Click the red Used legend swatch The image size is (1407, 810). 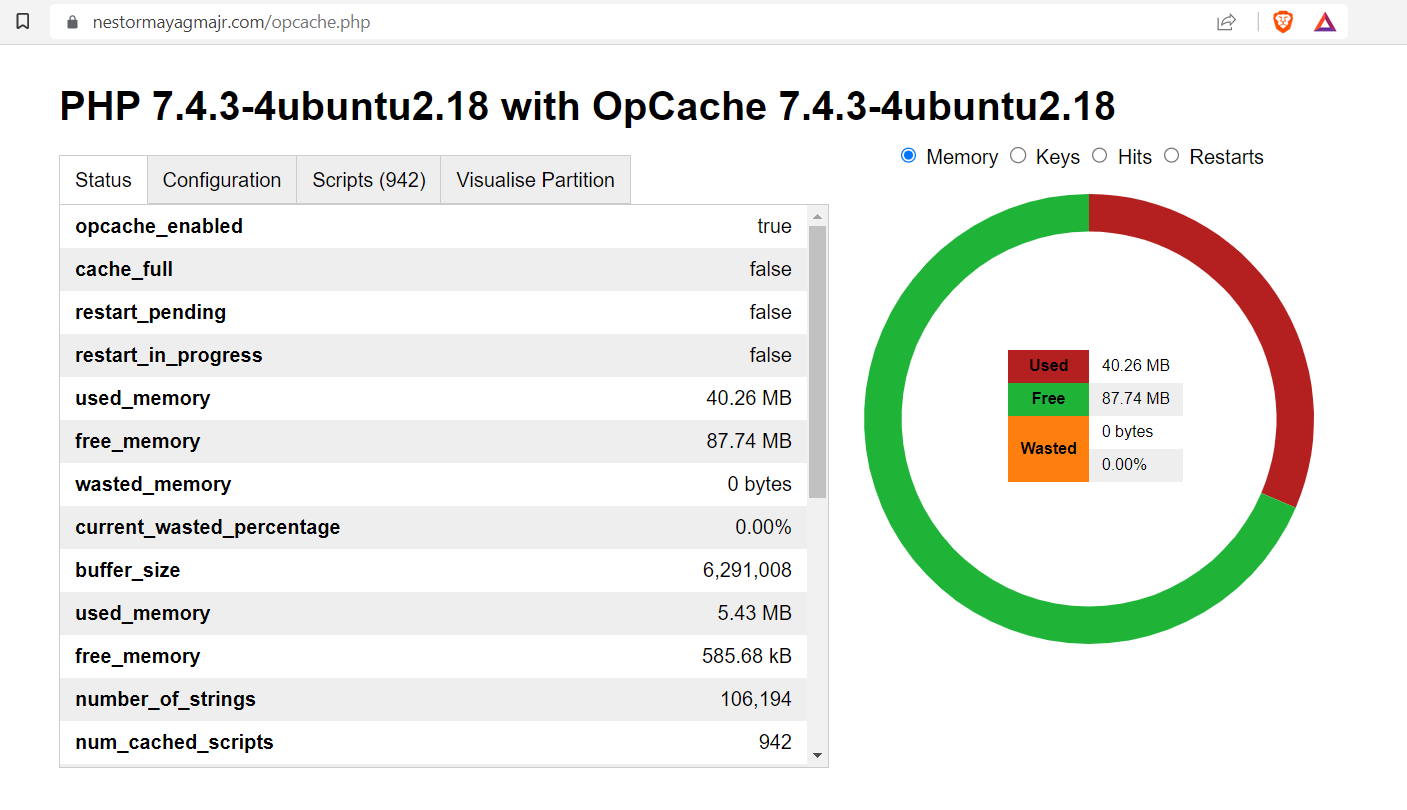click(x=1047, y=365)
